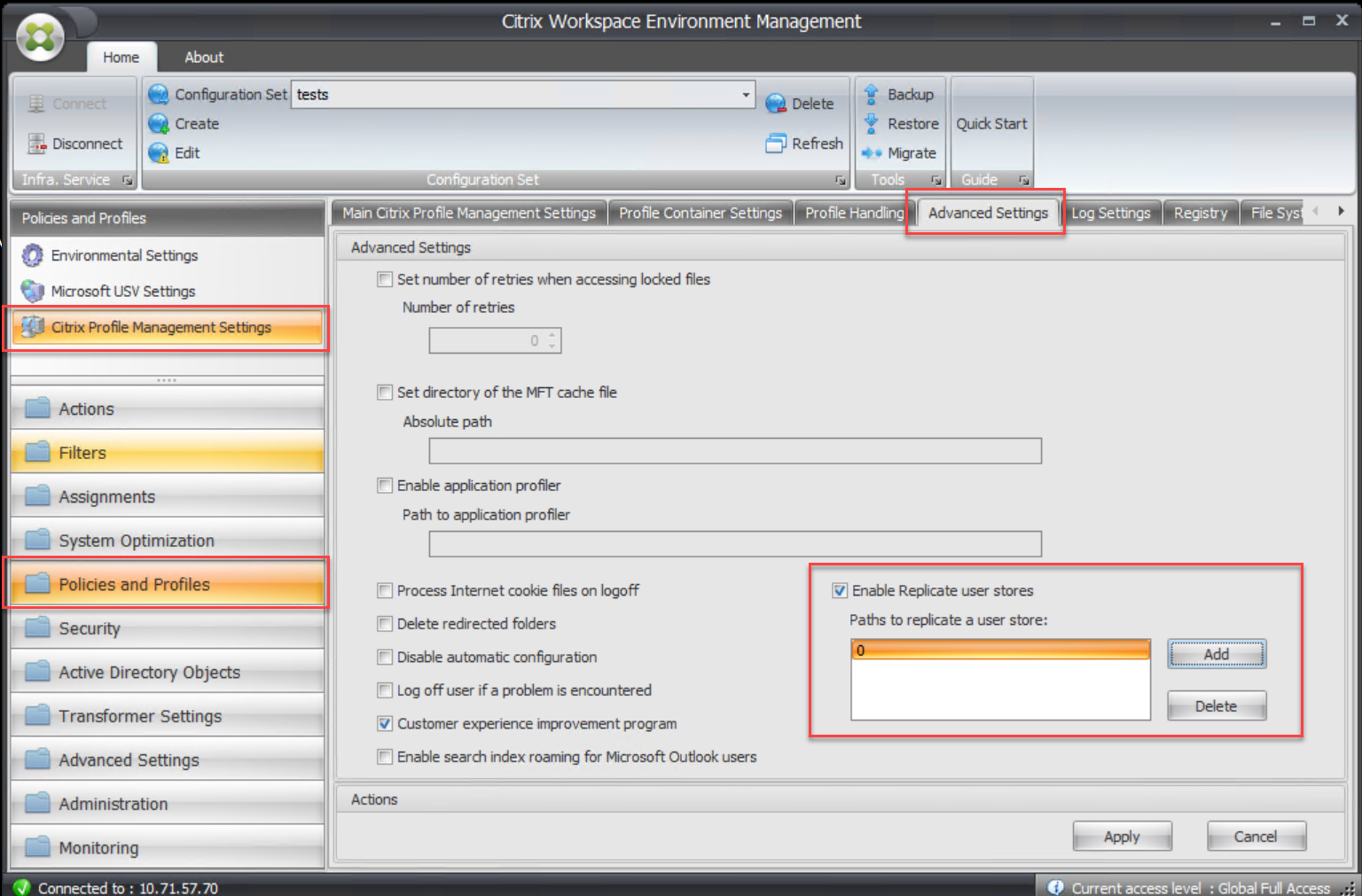Open the About ribbon tab
The width and height of the screenshot is (1362, 896).
tap(204, 57)
